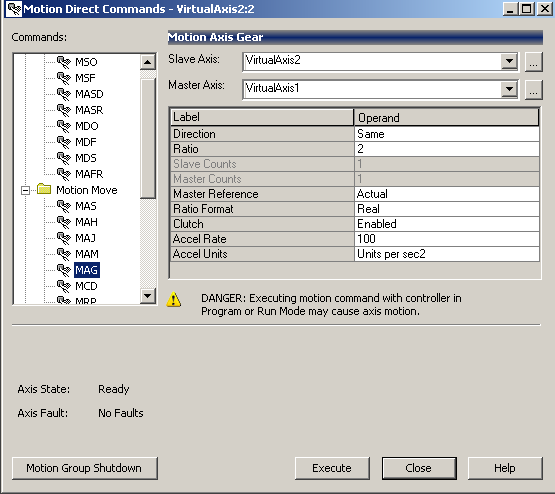Click the MSF command icon
The height and width of the screenshot is (494, 555).
pos(64,78)
